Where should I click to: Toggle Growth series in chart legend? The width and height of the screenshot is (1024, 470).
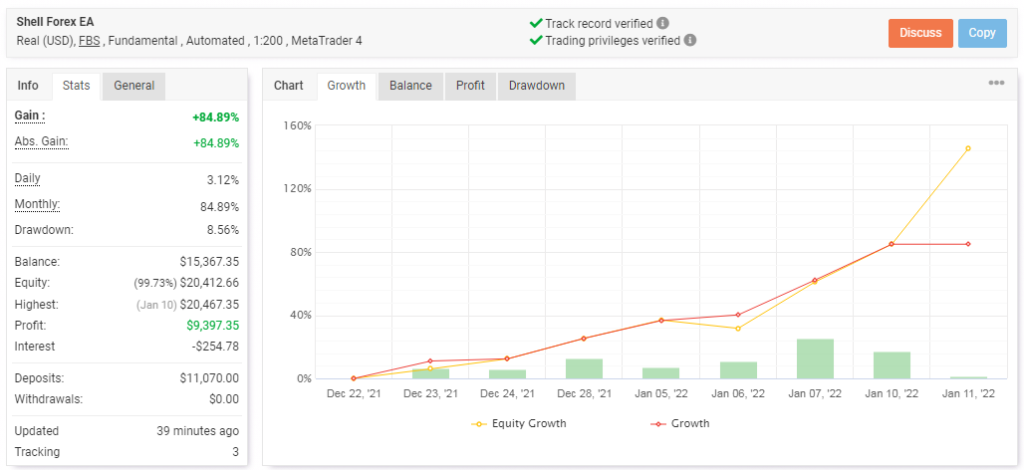(x=680, y=423)
